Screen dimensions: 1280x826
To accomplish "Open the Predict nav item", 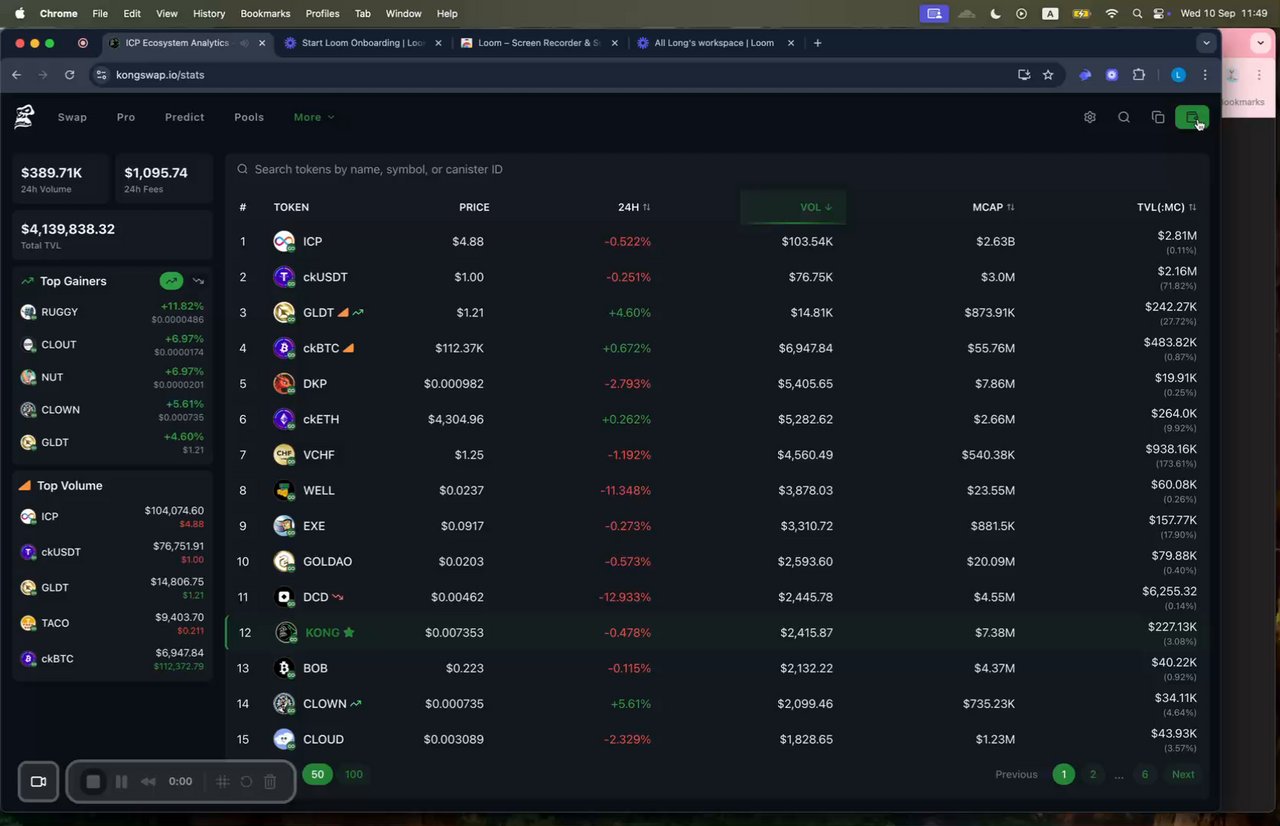I will (185, 117).
